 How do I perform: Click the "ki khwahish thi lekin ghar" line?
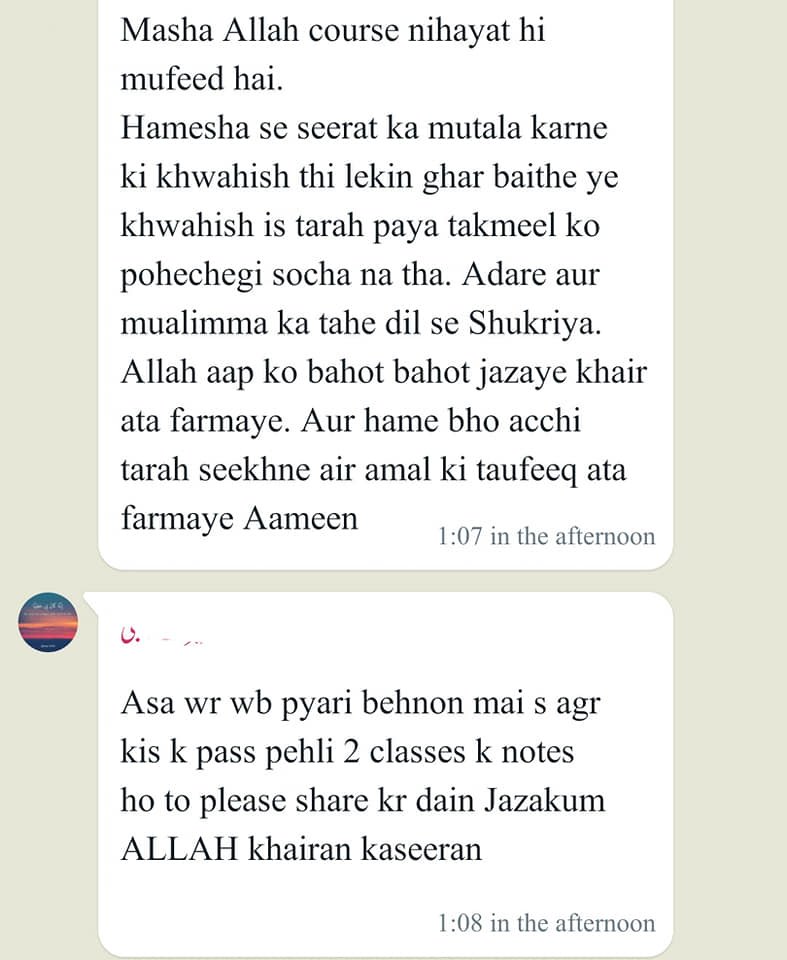pos(369,177)
